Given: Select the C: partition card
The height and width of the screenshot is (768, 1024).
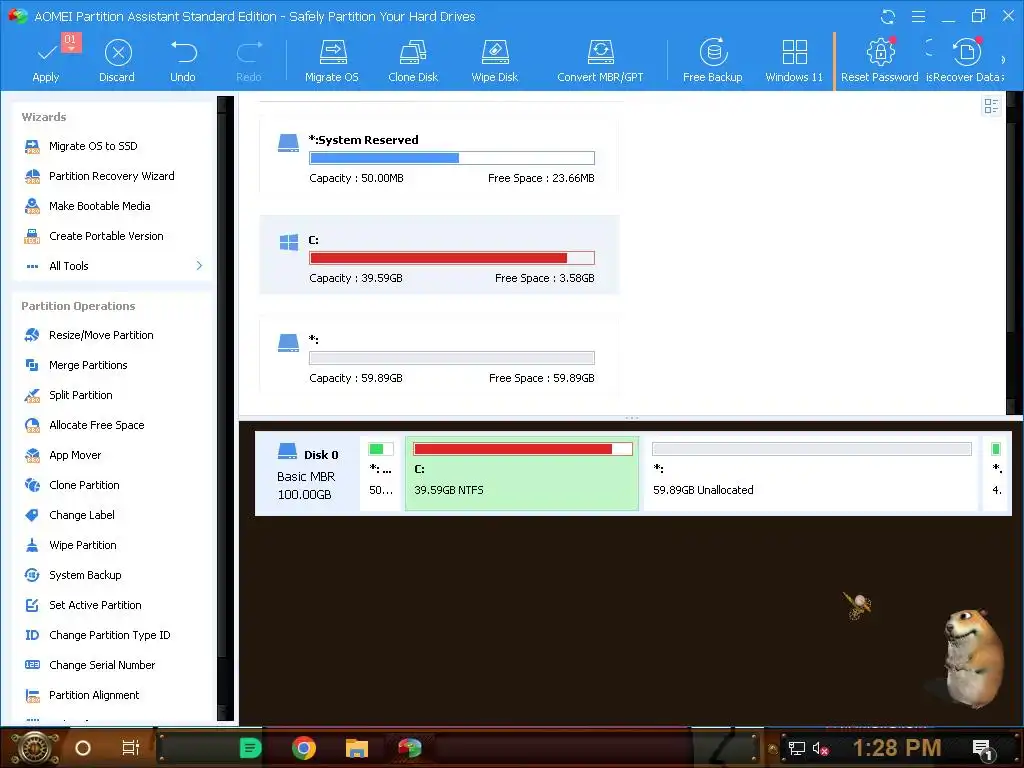Looking at the screenshot, I should point(439,255).
